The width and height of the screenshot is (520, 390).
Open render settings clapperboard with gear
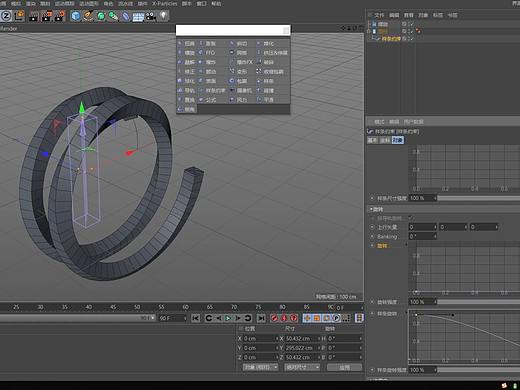pos(60,16)
